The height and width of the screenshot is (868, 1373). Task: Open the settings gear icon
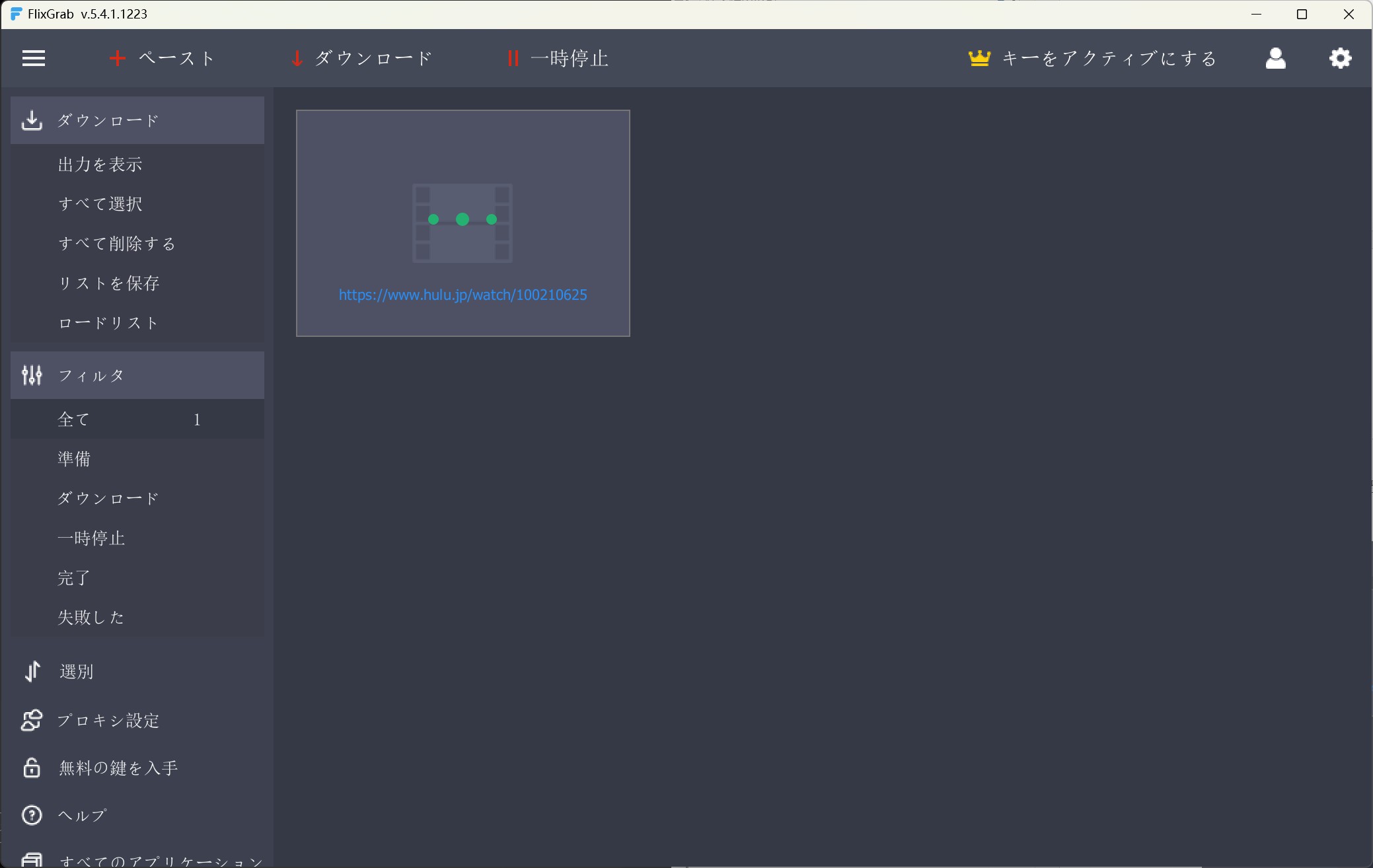1340,58
